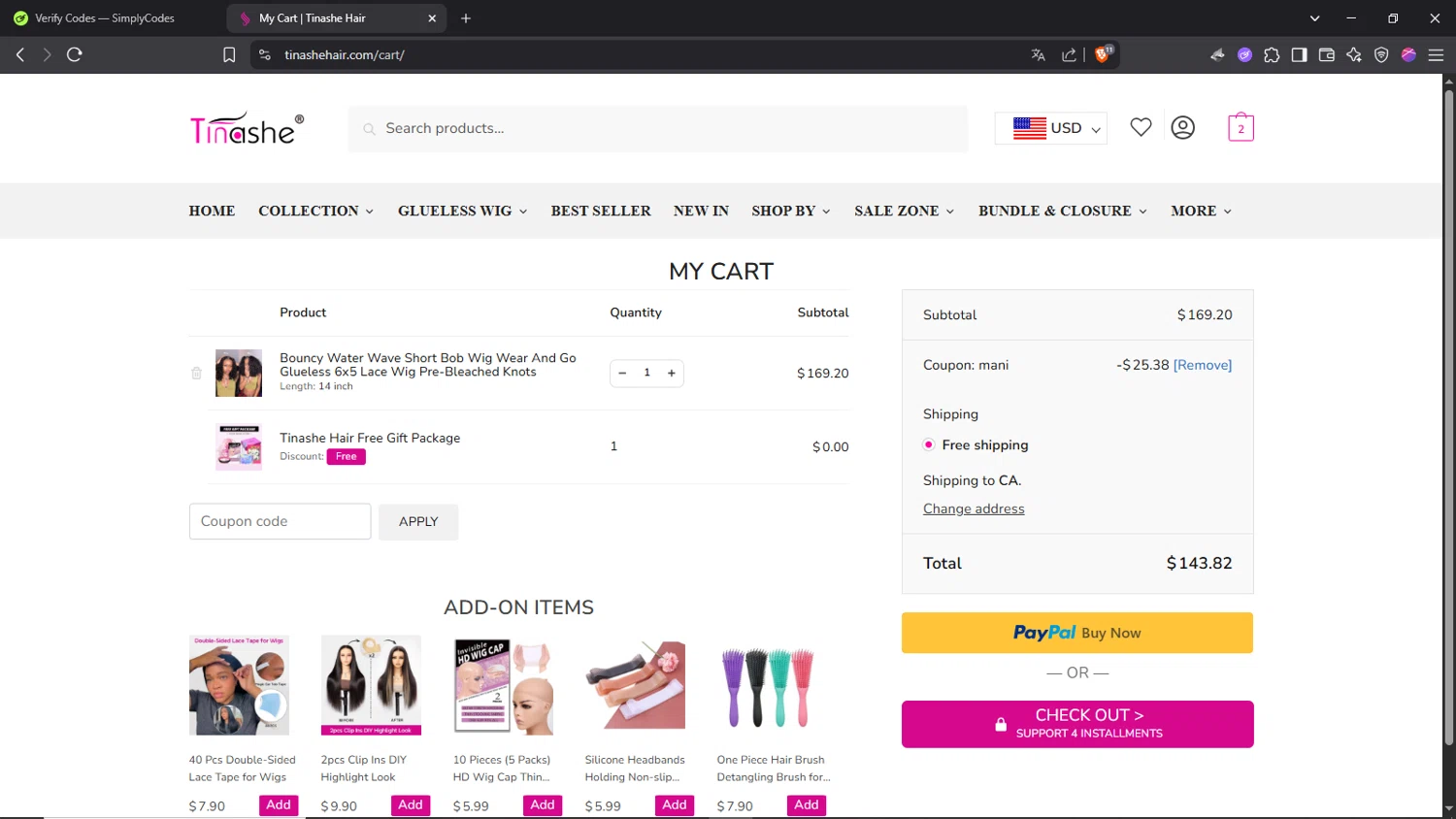Open the browser hamburger menu
This screenshot has width=1456, height=819.
(1436, 54)
